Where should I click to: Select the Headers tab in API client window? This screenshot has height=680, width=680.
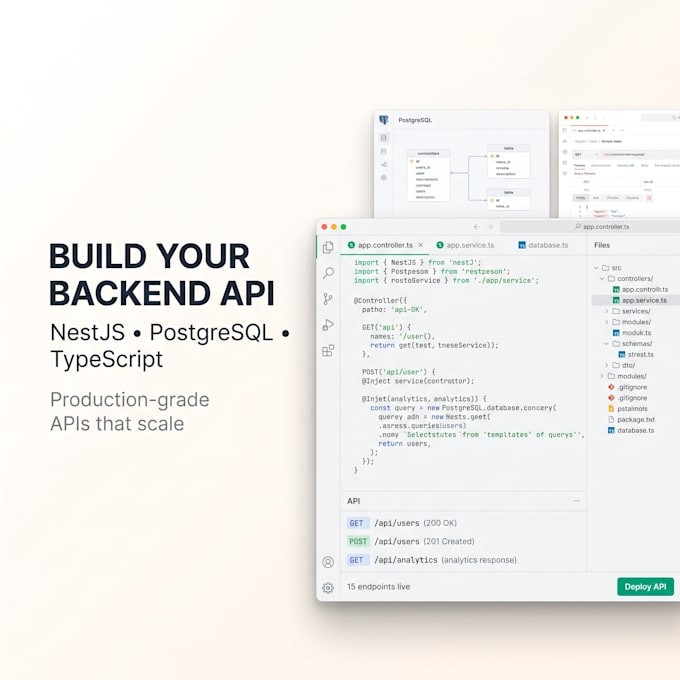pyautogui.click(x=625, y=165)
